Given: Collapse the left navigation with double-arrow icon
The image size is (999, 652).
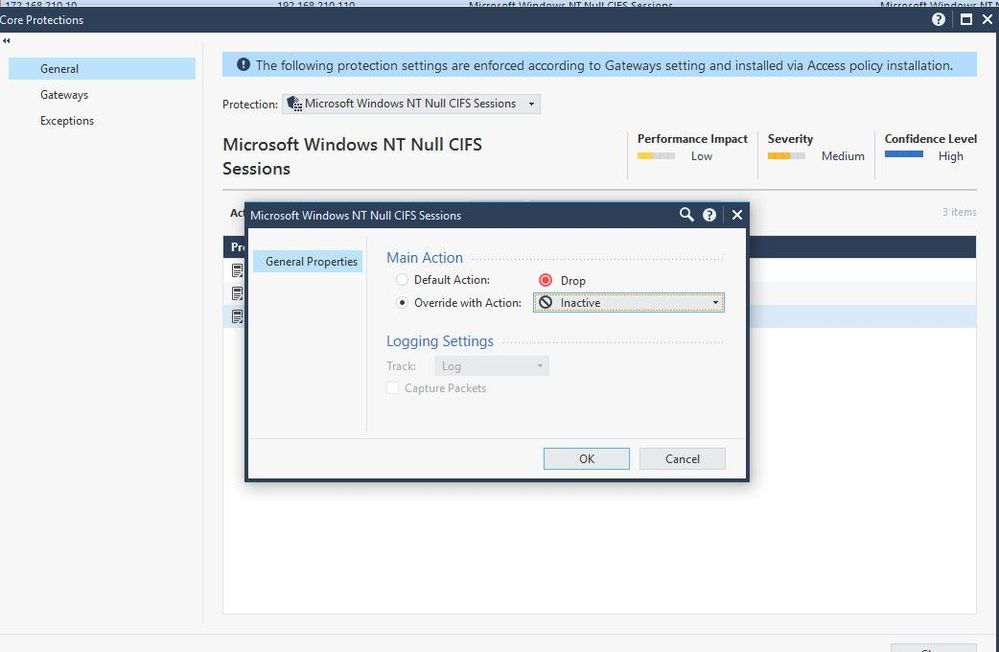Looking at the screenshot, I should click(x=7, y=41).
